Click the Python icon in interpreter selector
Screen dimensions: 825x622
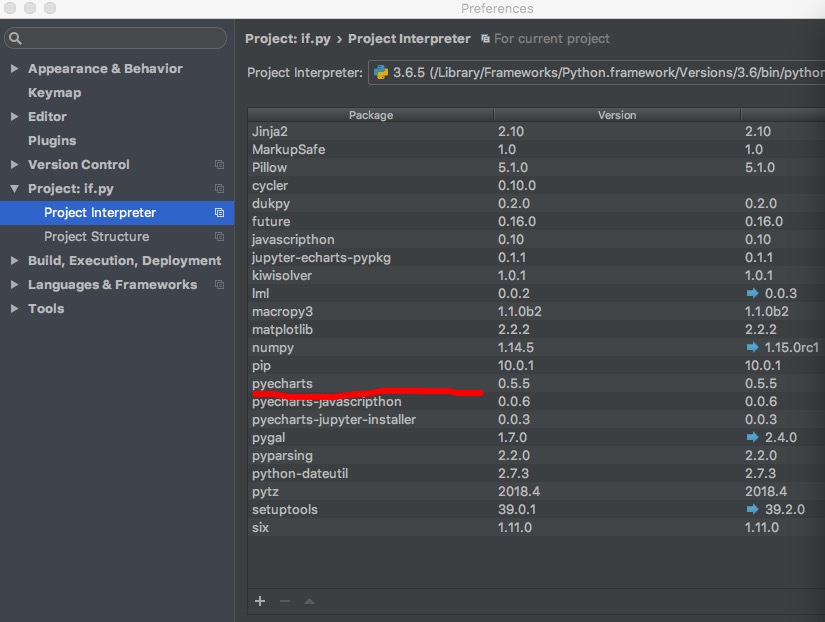pos(380,72)
